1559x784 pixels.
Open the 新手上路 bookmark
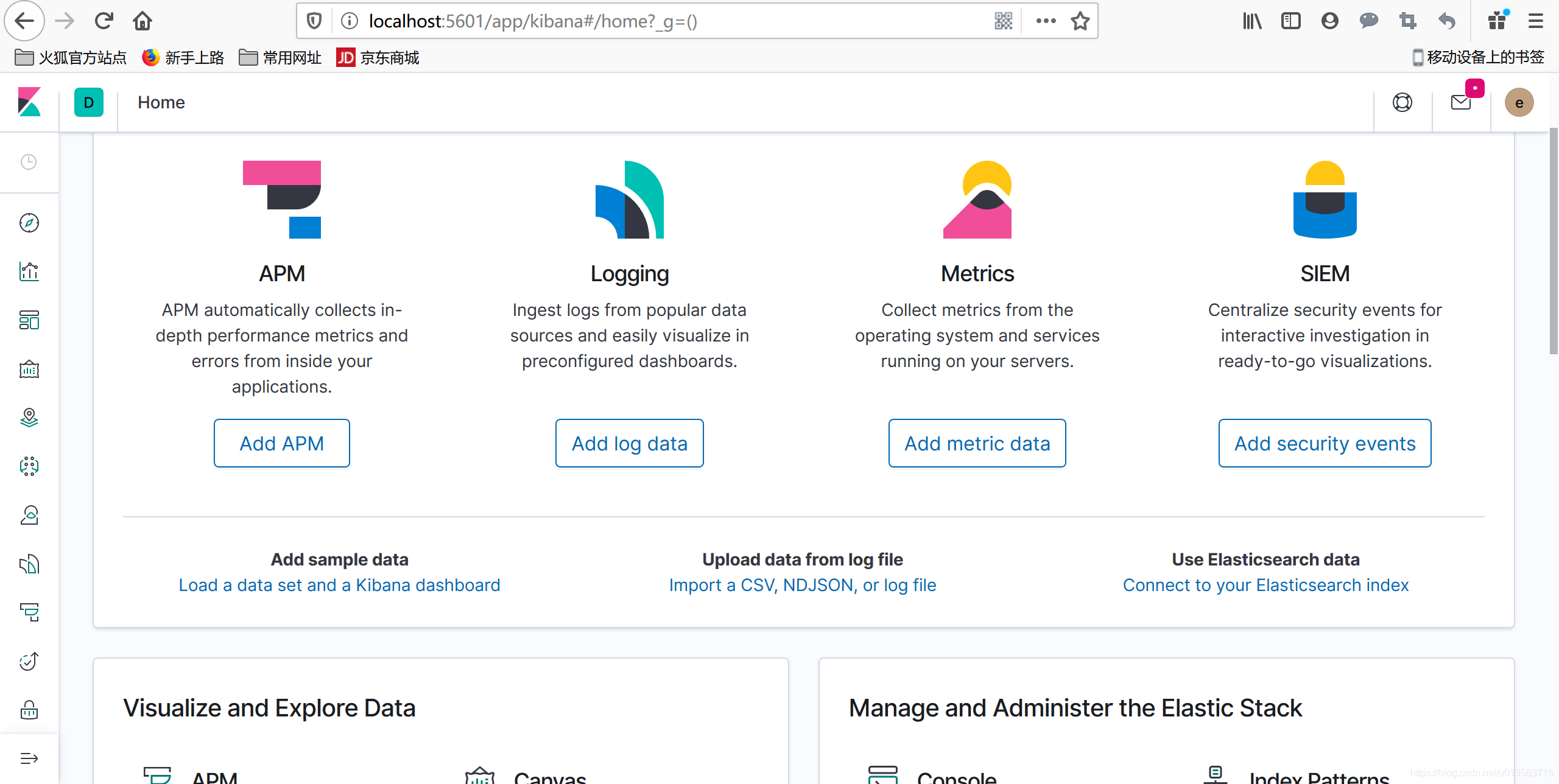(183, 58)
